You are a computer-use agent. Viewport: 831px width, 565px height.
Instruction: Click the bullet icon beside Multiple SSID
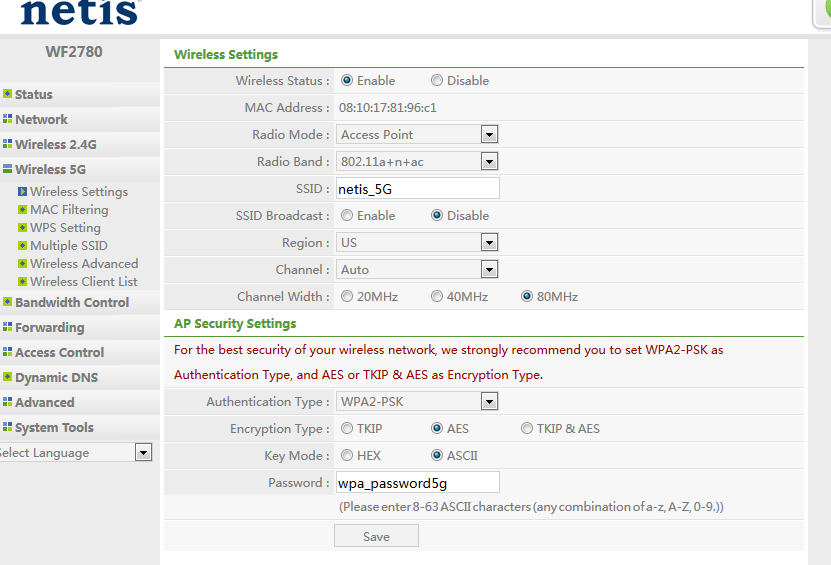[22, 245]
